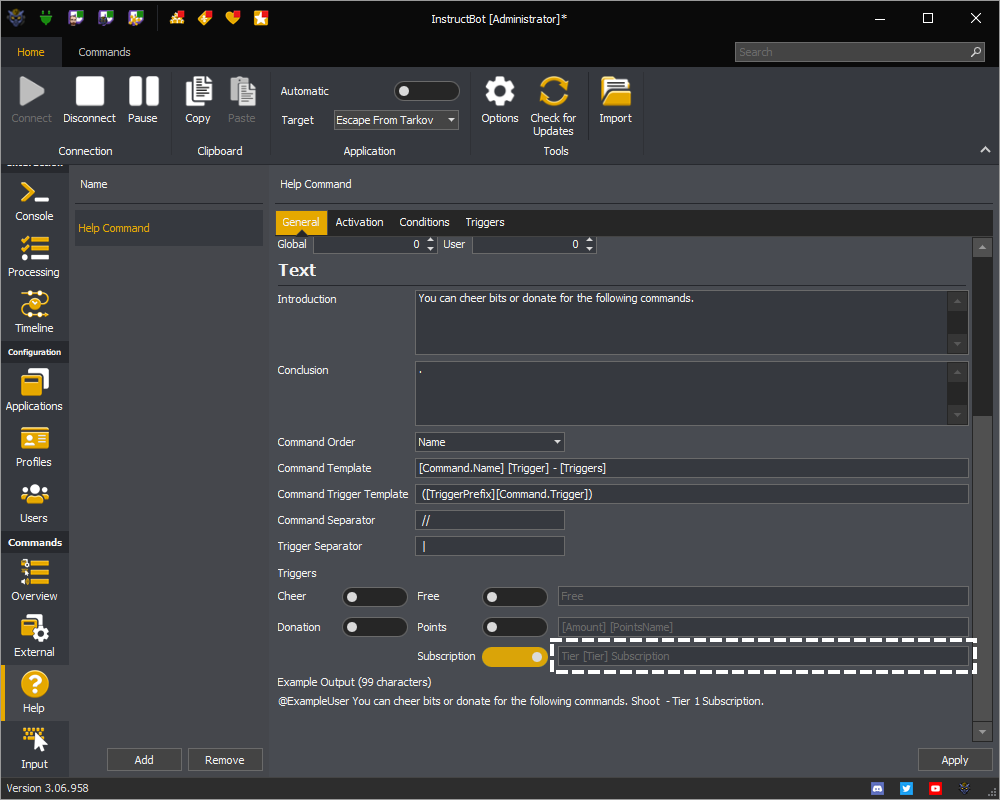The height and width of the screenshot is (800, 1000).
Task: Click the Command Trigger Template field
Action: pyautogui.click(x=691, y=494)
